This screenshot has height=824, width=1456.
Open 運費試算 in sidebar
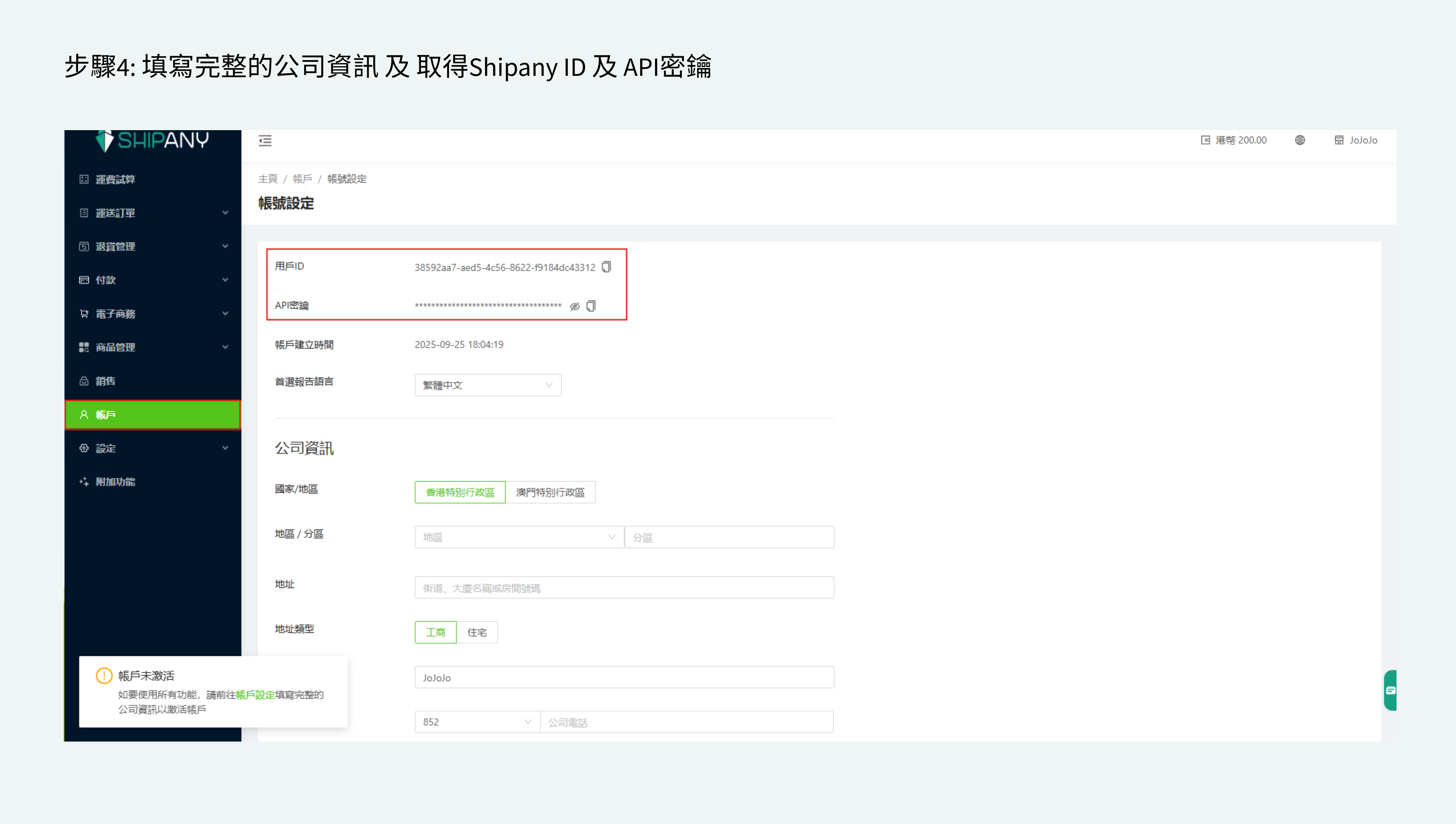[x=115, y=179]
